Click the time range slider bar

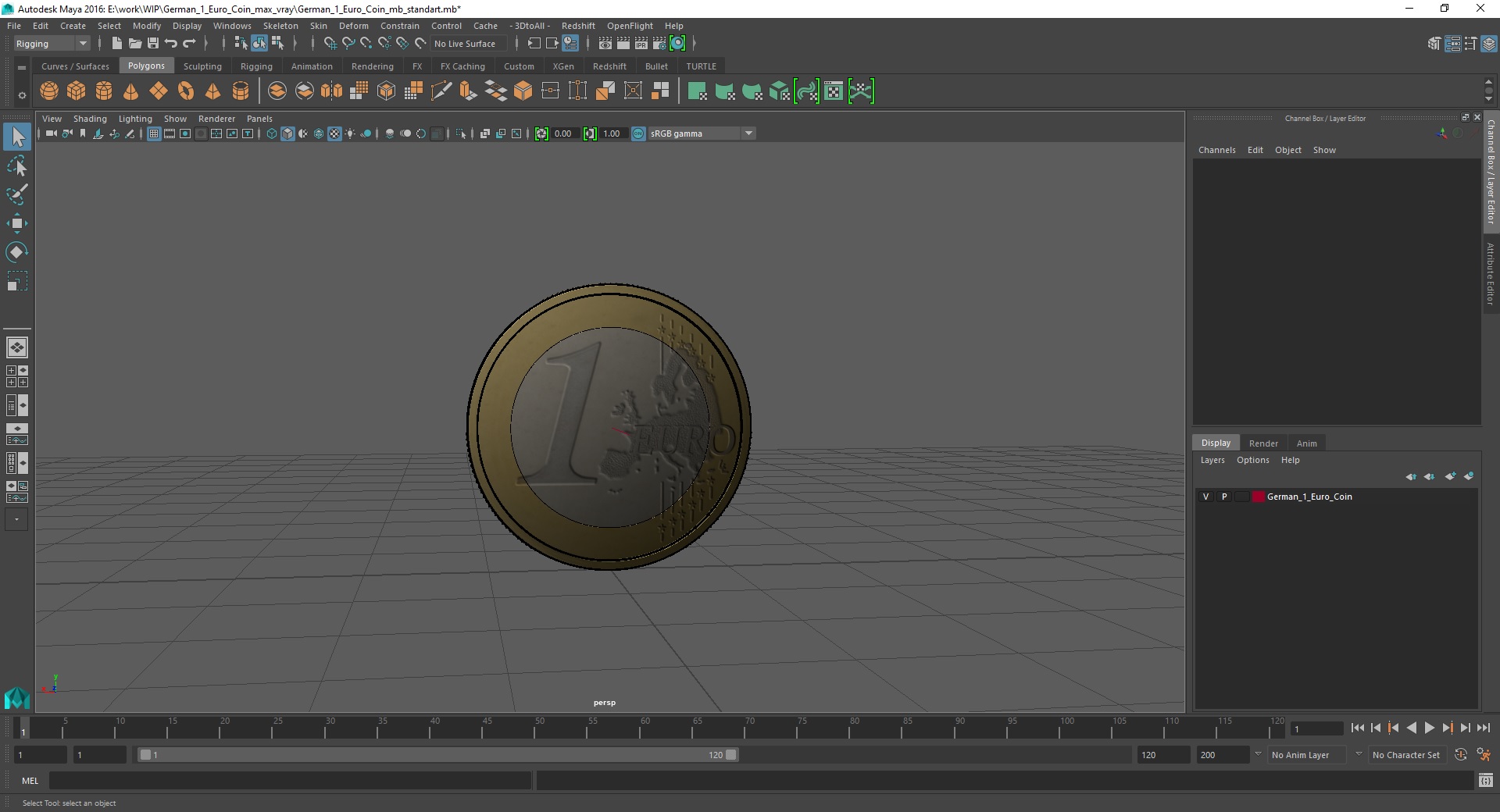point(437,755)
